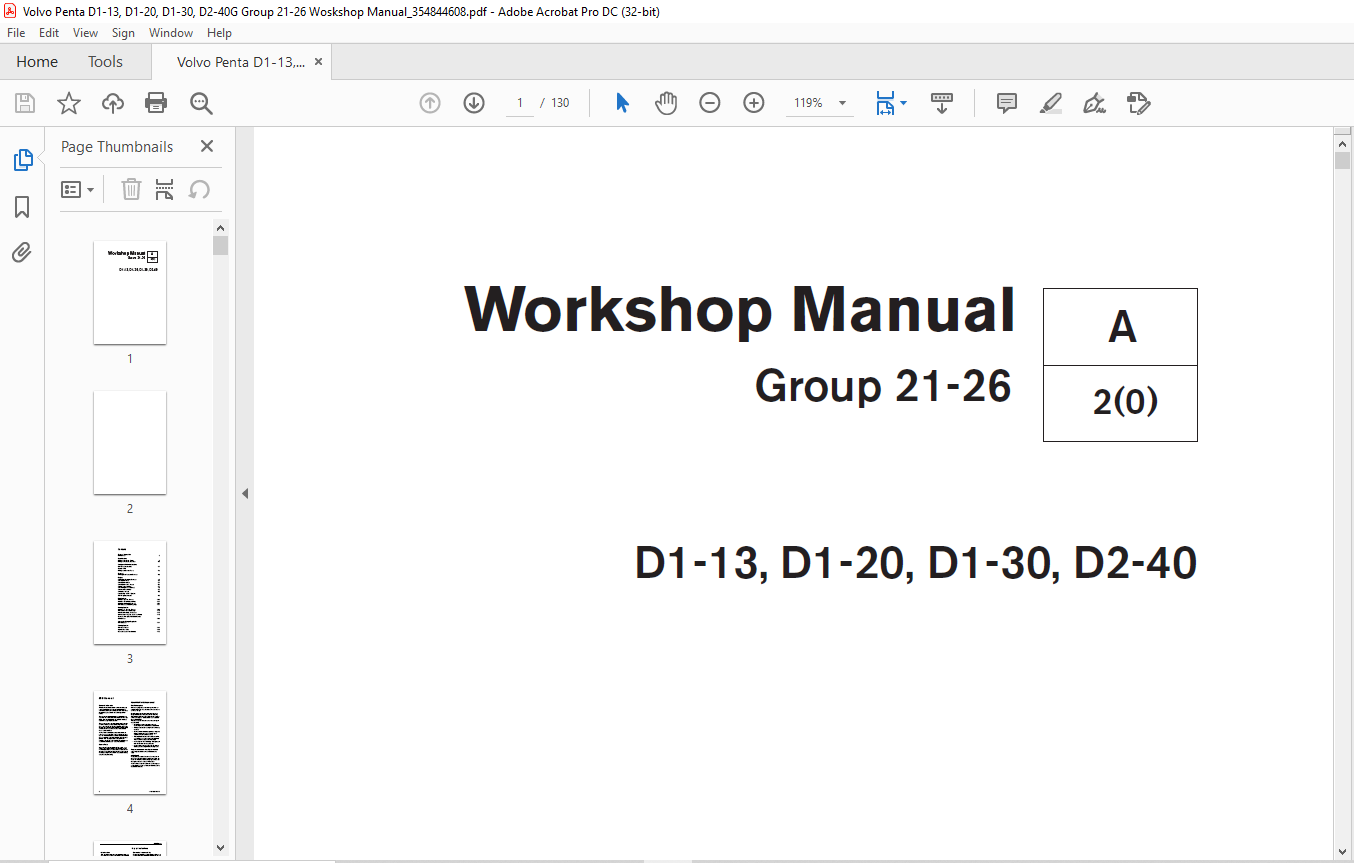Rotate pages counterclockwise icon
Viewport: 1354px width, 863px height.
pos(199,189)
